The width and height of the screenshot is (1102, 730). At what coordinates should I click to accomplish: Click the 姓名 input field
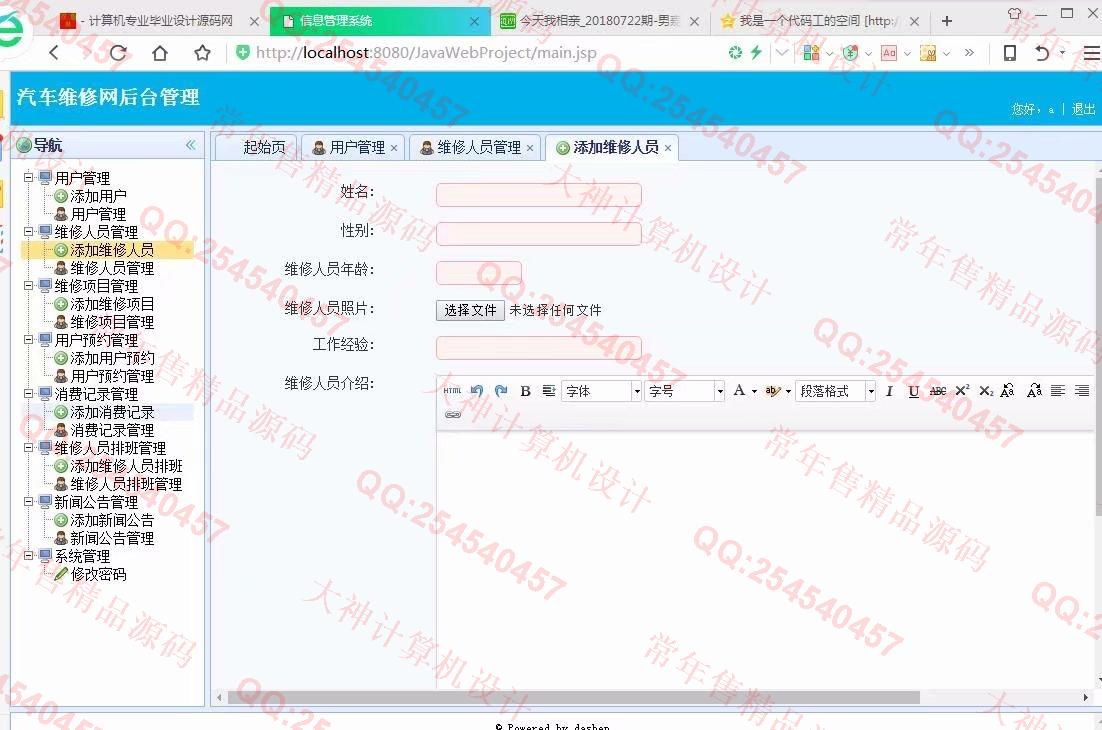tap(539, 195)
